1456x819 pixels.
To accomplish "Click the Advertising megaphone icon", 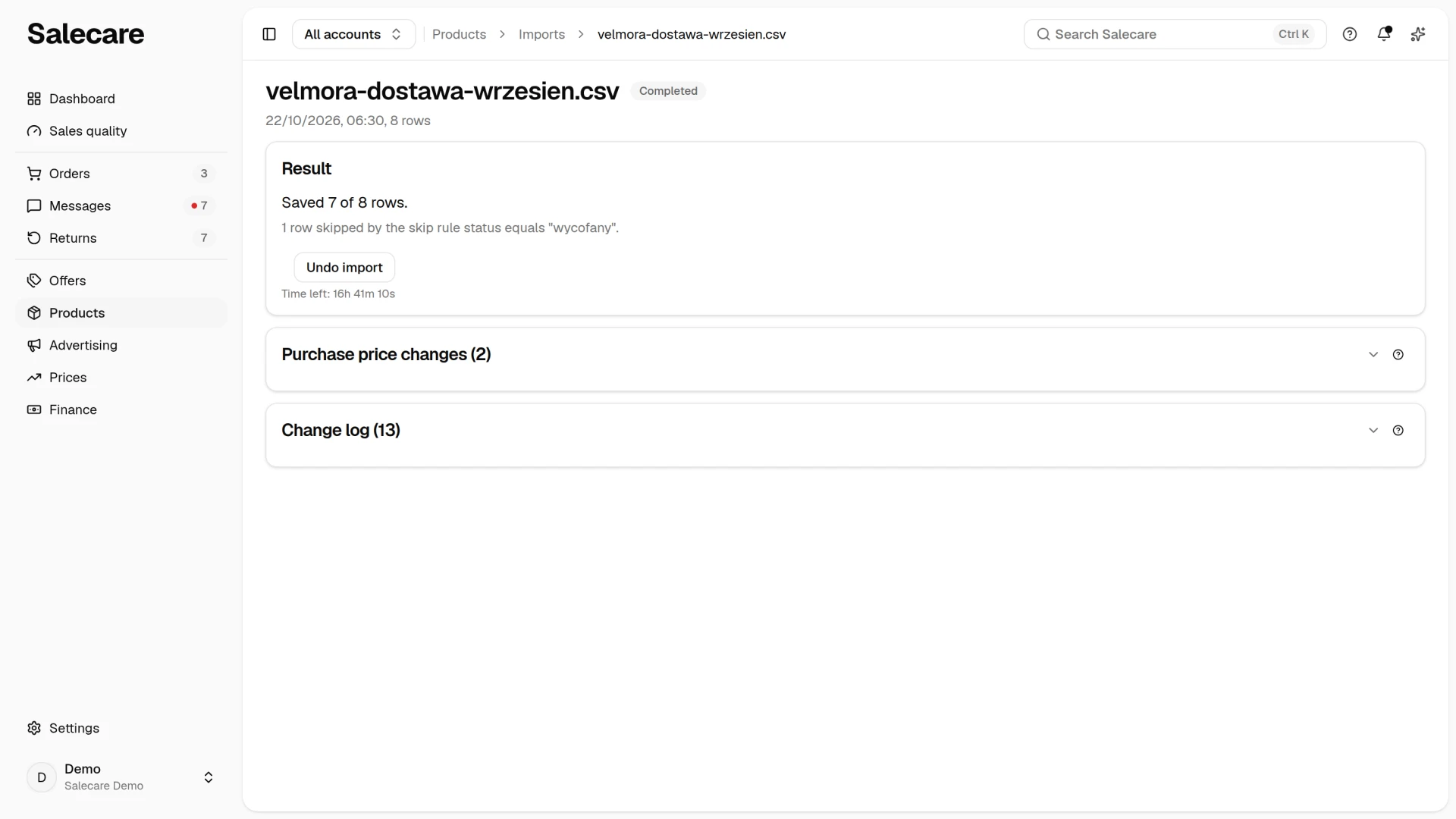I will (34, 345).
